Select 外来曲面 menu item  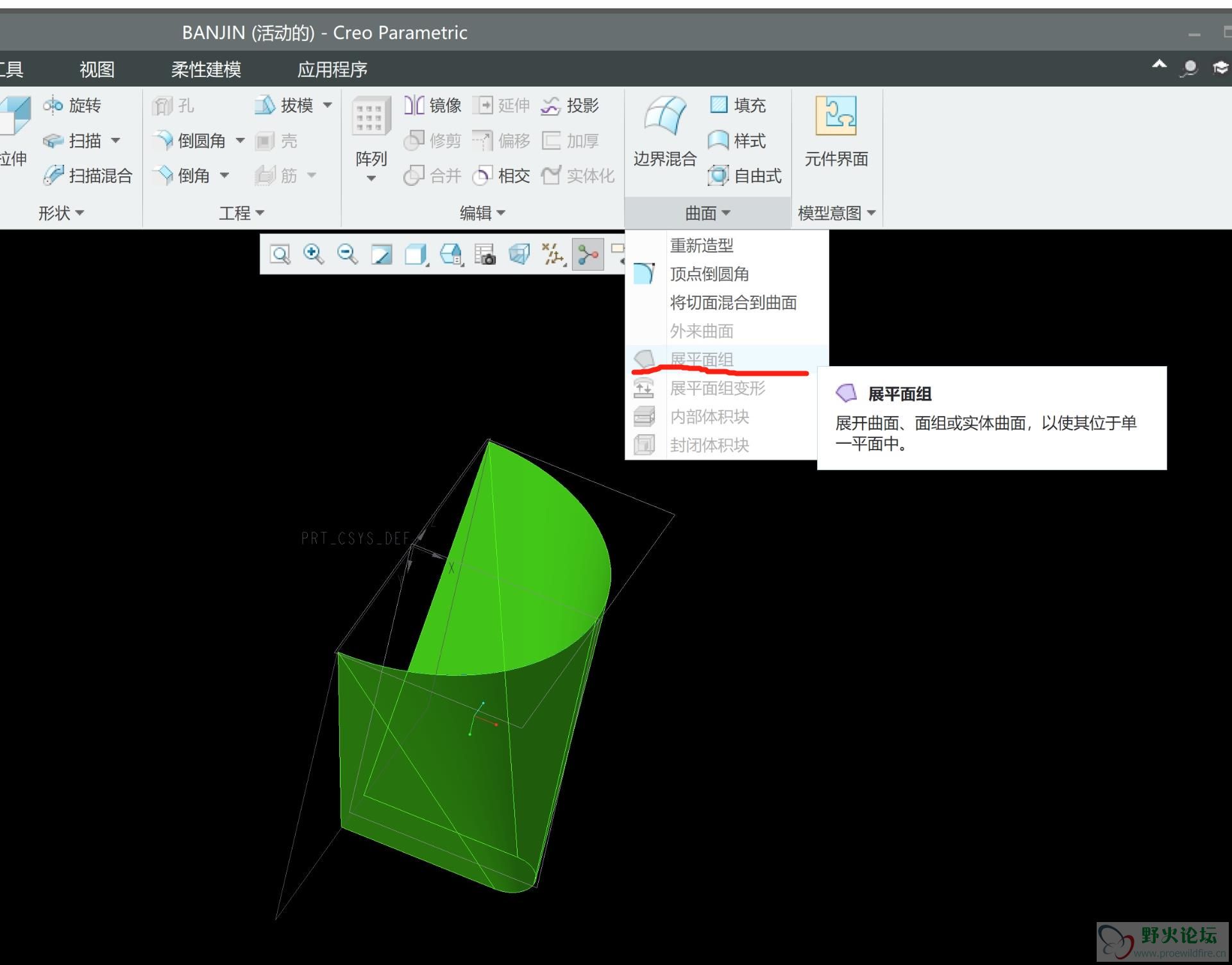727,331
